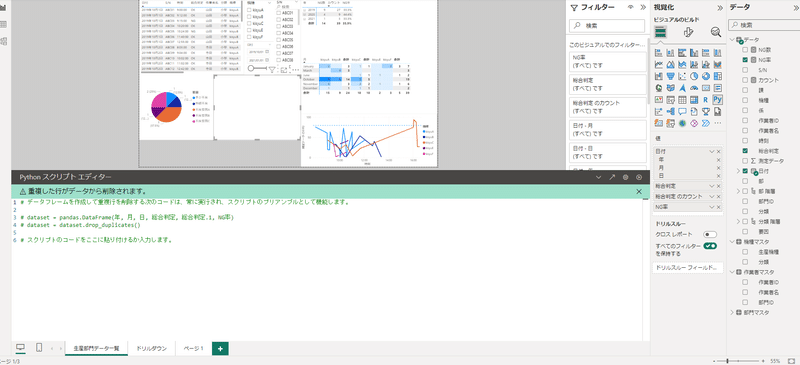Add a new report page
This screenshot has height=365, width=800.
pyautogui.click(x=220, y=348)
